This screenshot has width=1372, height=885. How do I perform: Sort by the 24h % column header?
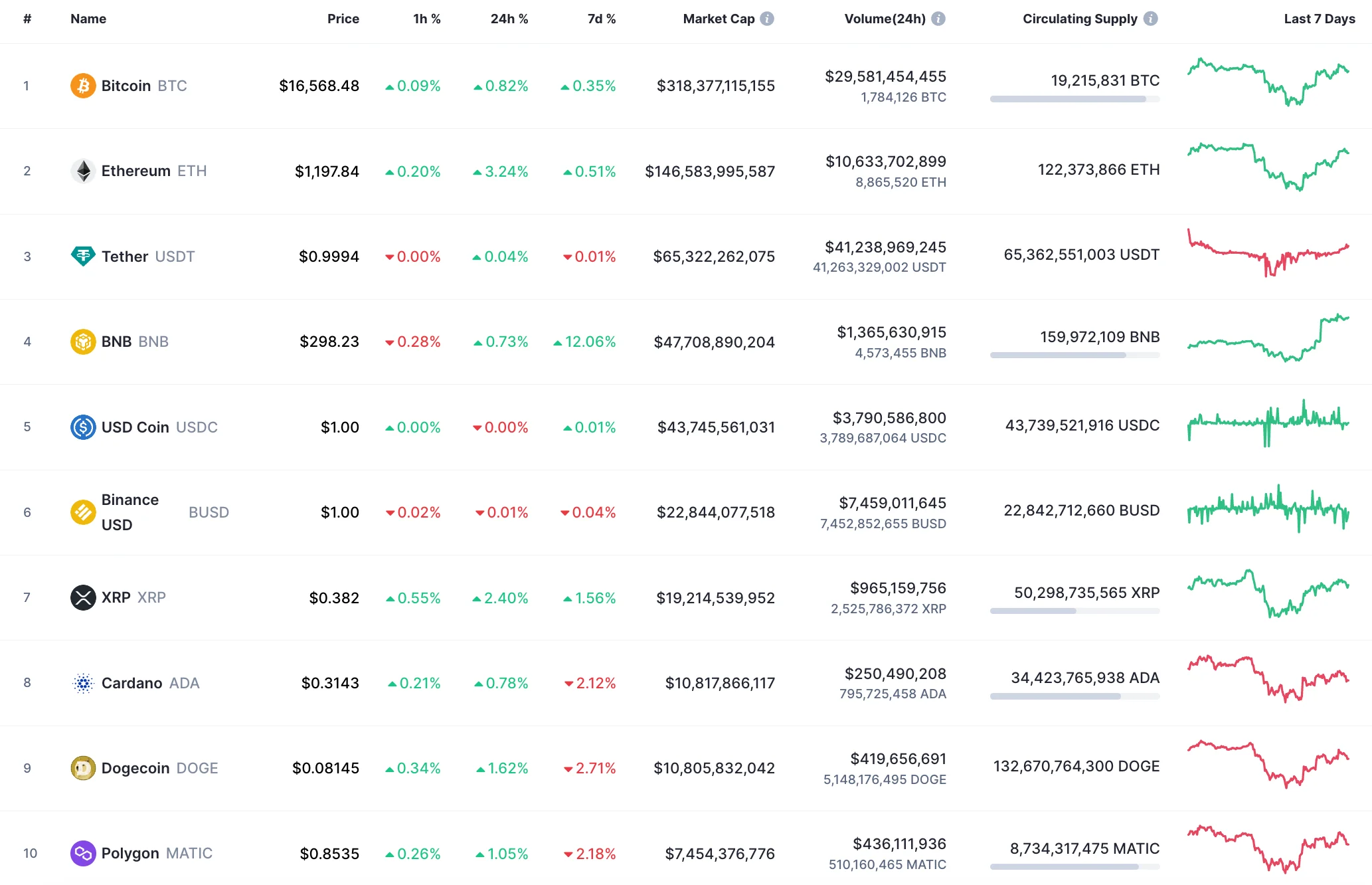pos(509,19)
